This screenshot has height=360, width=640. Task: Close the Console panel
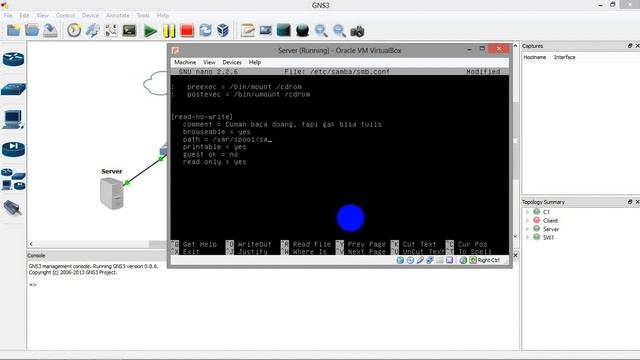pyautogui.click(x=516, y=256)
